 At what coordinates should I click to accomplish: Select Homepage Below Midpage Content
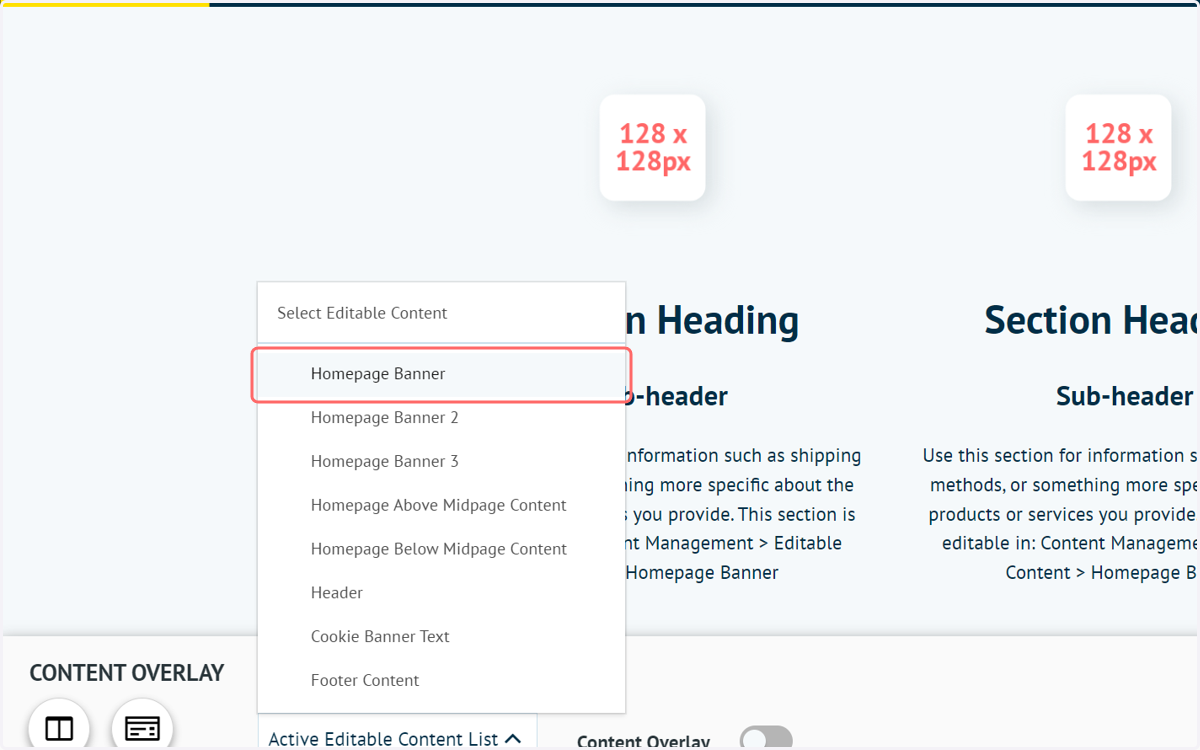click(x=441, y=550)
